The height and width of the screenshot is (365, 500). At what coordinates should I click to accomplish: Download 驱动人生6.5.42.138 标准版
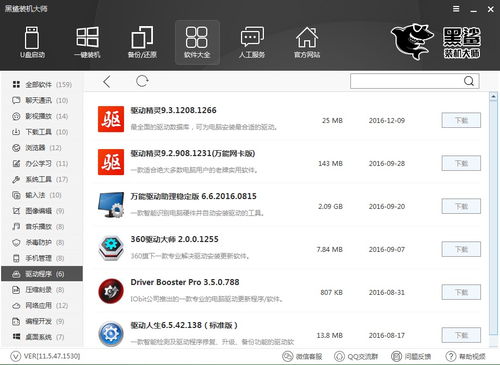(x=461, y=335)
